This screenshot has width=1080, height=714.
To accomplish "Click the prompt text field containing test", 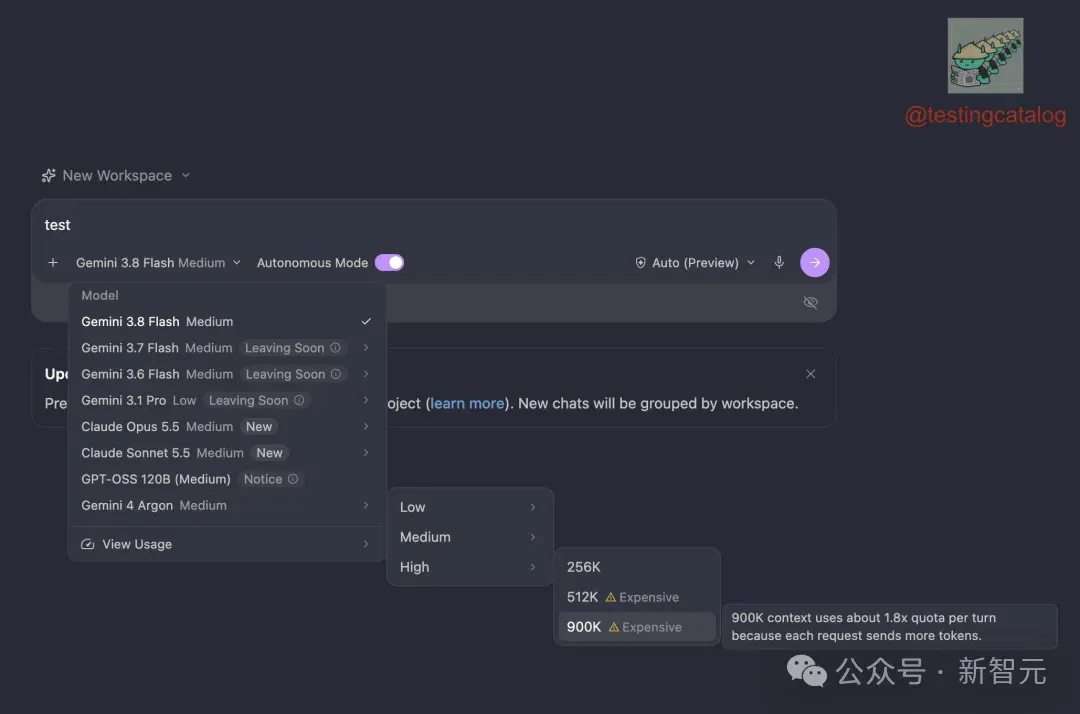I will coord(434,225).
